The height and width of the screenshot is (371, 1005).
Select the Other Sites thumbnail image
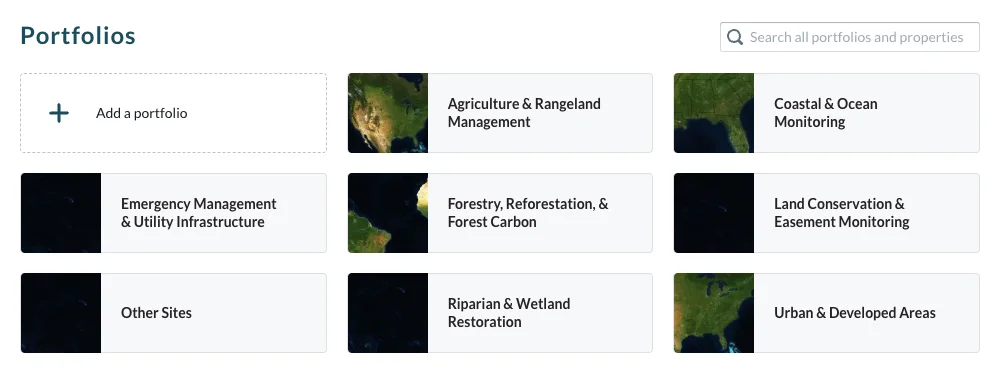click(61, 313)
